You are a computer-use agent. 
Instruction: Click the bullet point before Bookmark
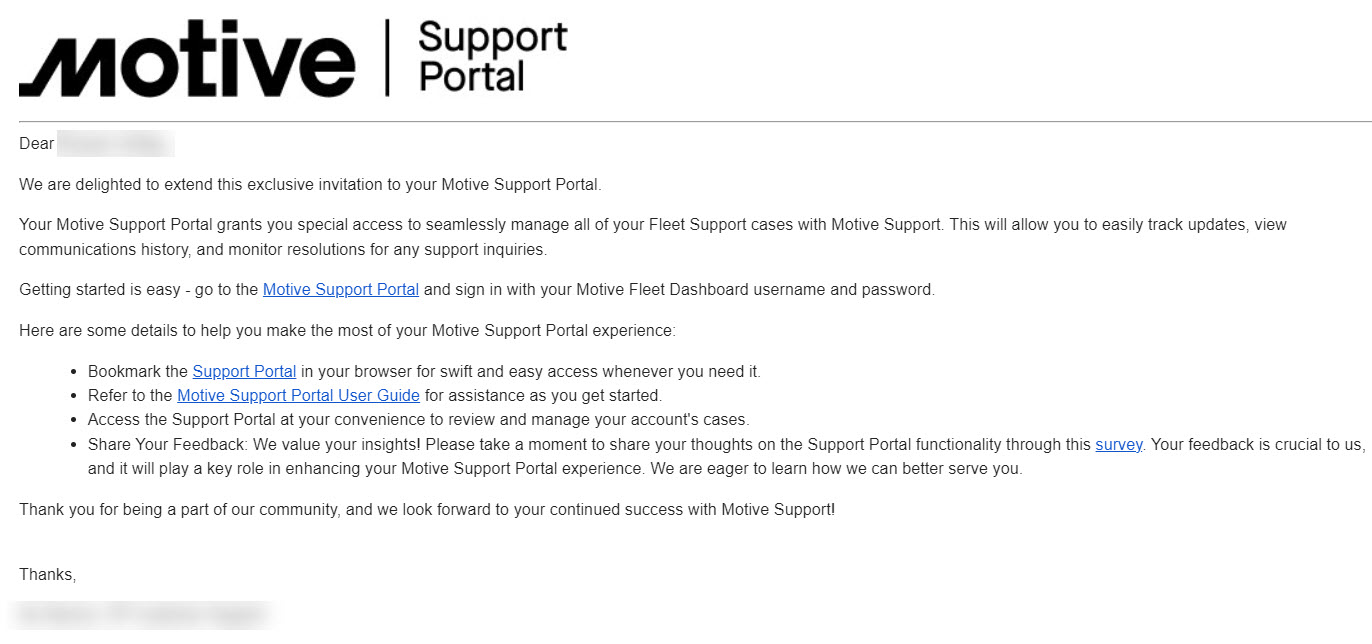tap(75, 372)
